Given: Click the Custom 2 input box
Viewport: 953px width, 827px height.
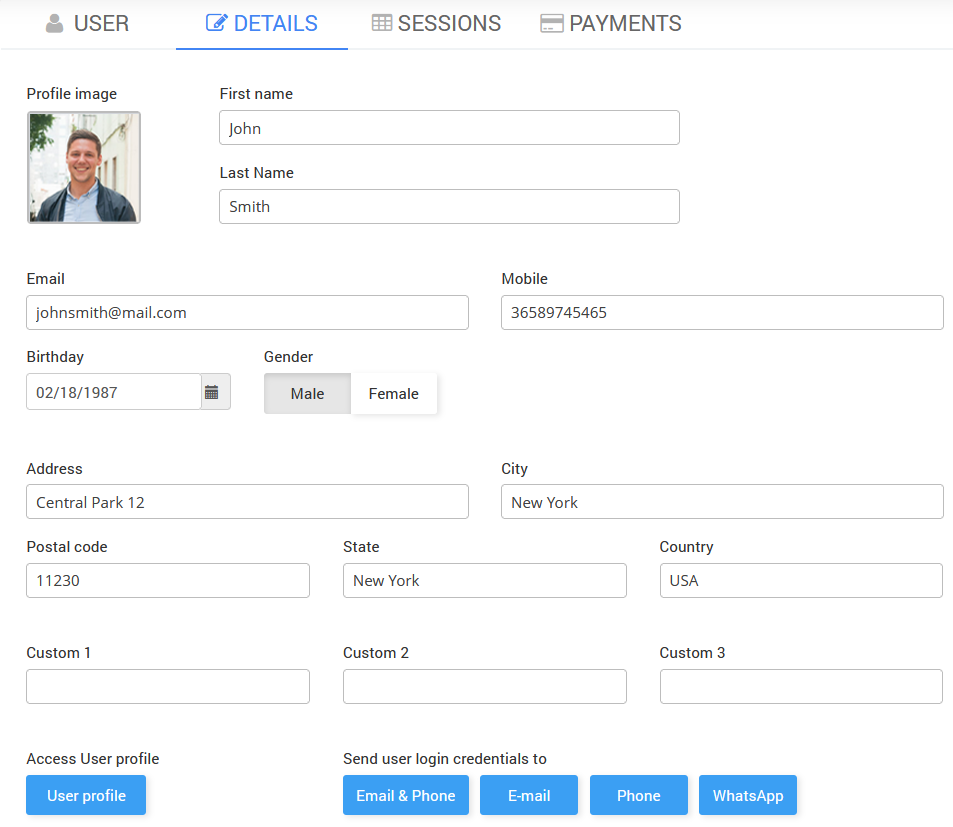Looking at the screenshot, I should [x=484, y=687].
